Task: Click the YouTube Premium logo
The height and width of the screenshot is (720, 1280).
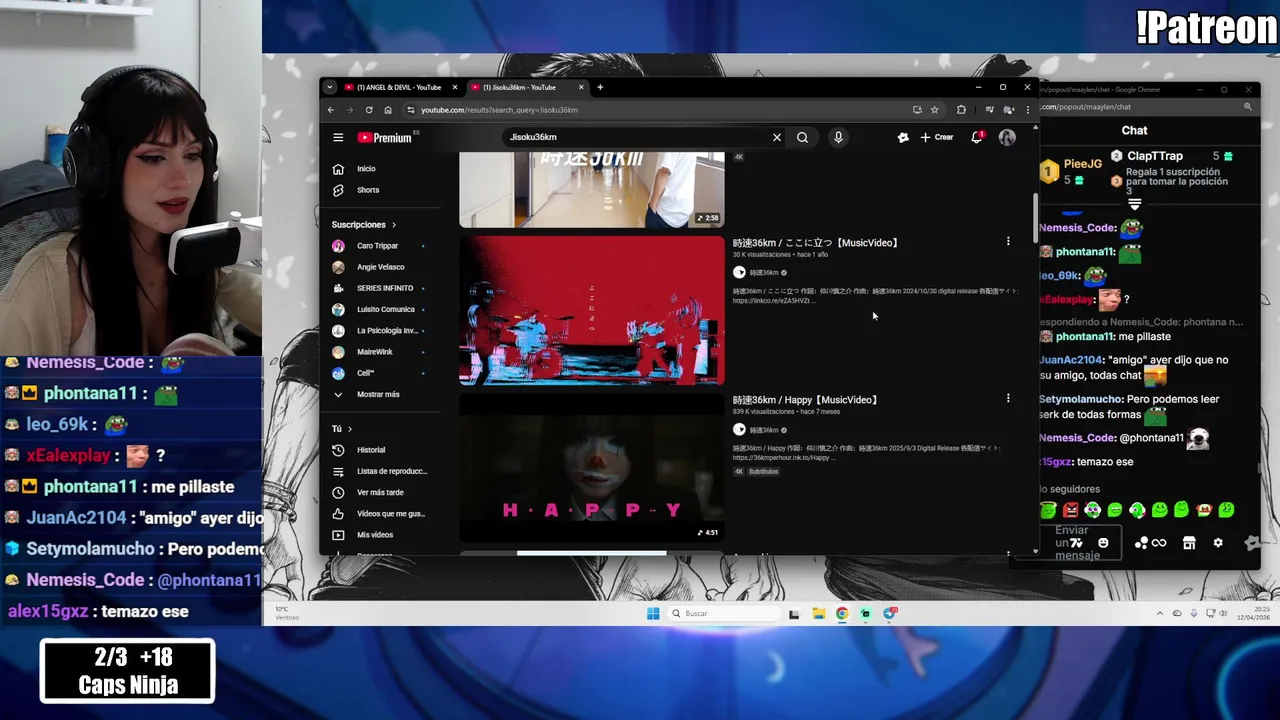Action: [385, 138]
